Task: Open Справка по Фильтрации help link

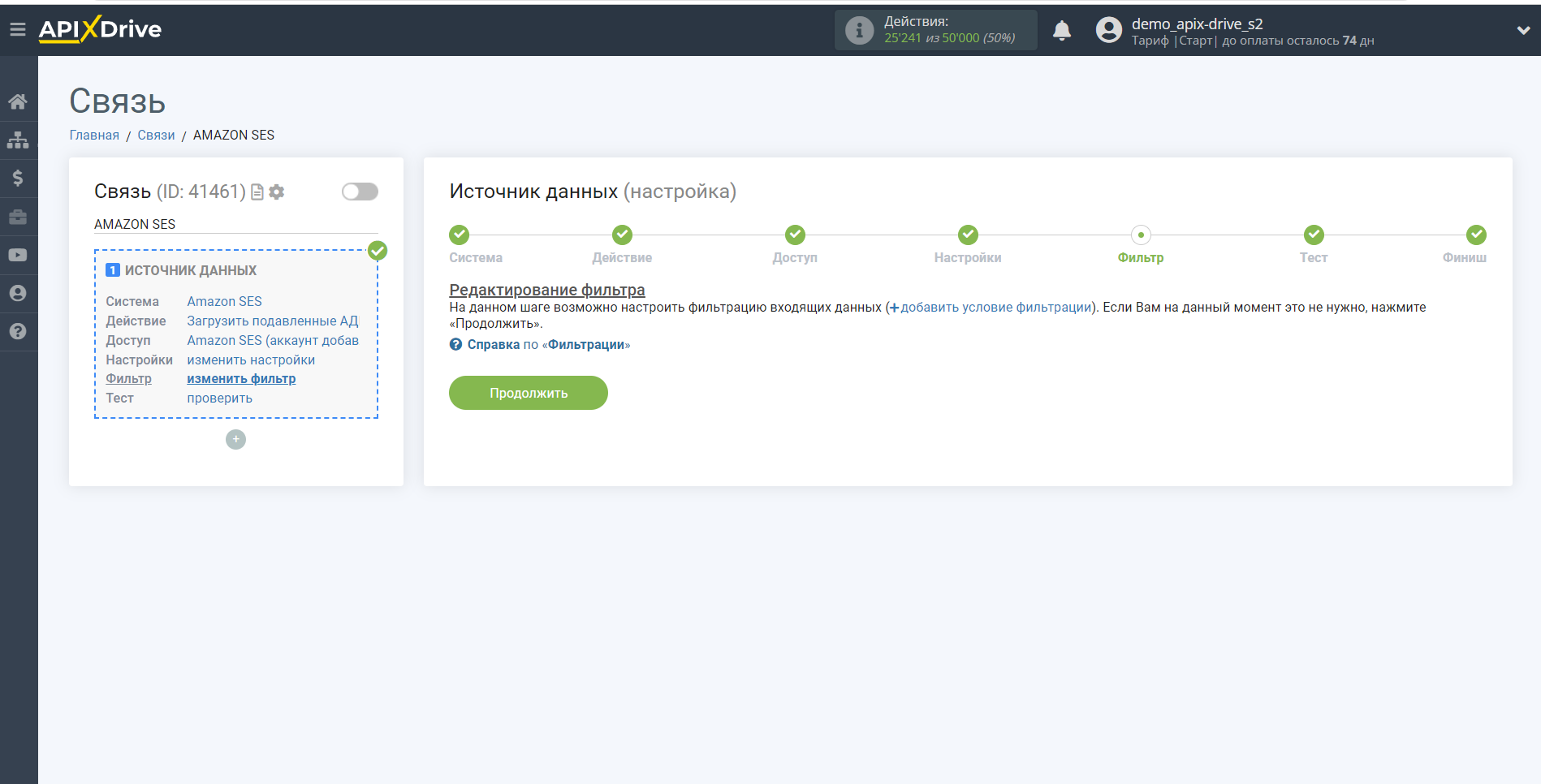Action: pyautogui.click(x=540, y=345)
